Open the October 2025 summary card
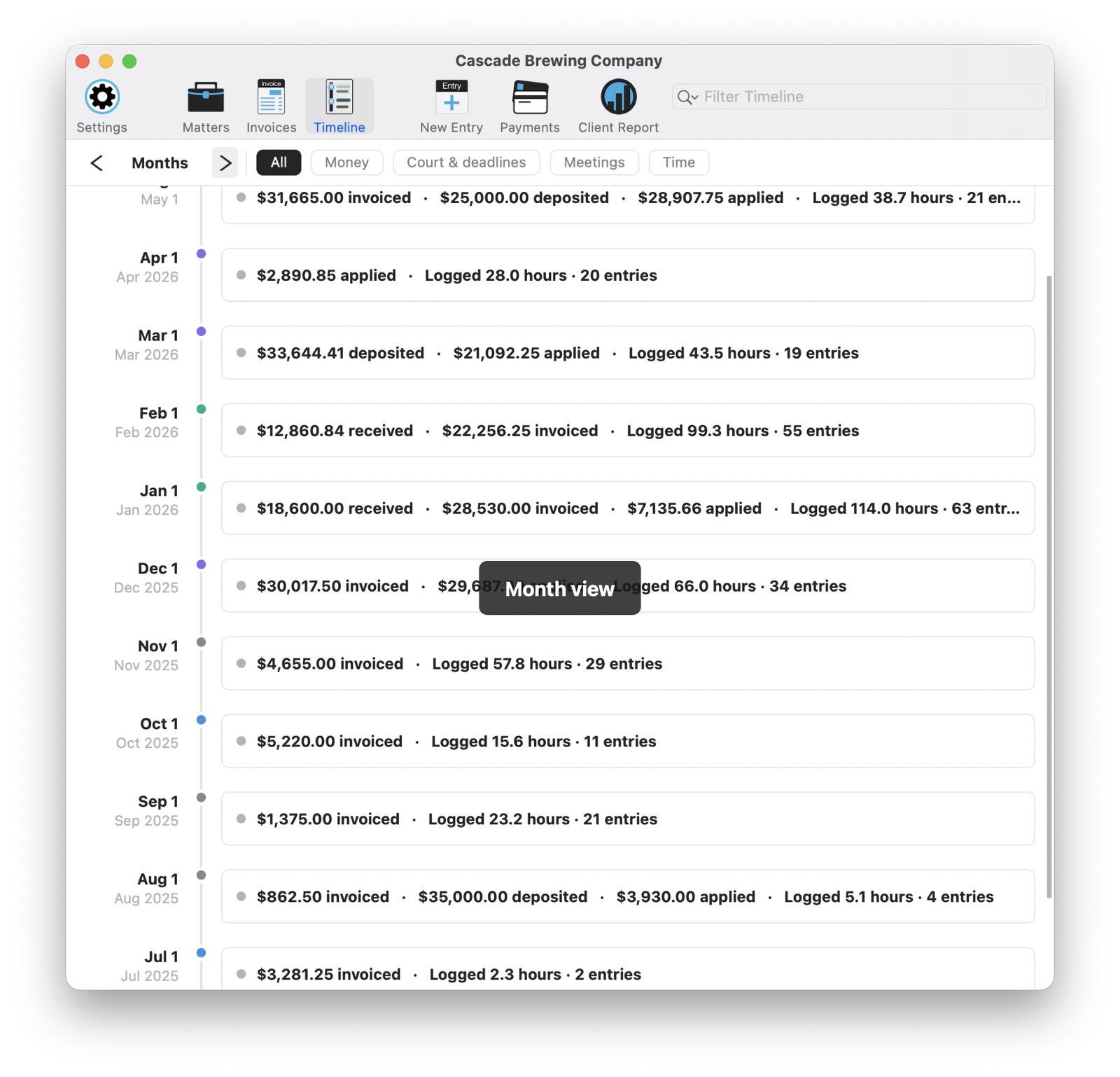Screen dimensions: 1120x1077 click(628, 742)
